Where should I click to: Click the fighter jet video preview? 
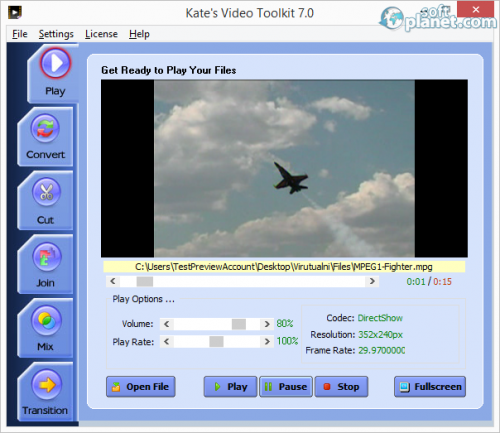284,168
